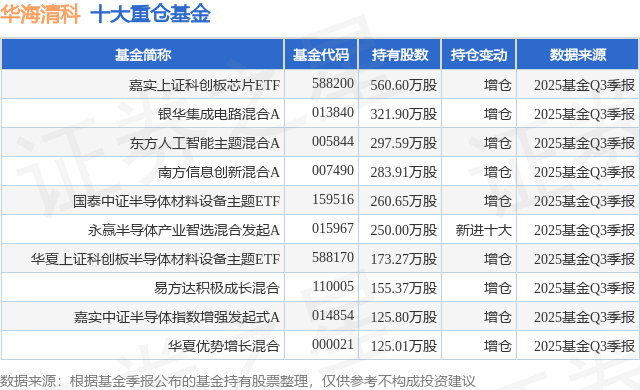Click the 新进十大 status cell
This screenshot has width=640, height=390.
[x=484, y=230]
